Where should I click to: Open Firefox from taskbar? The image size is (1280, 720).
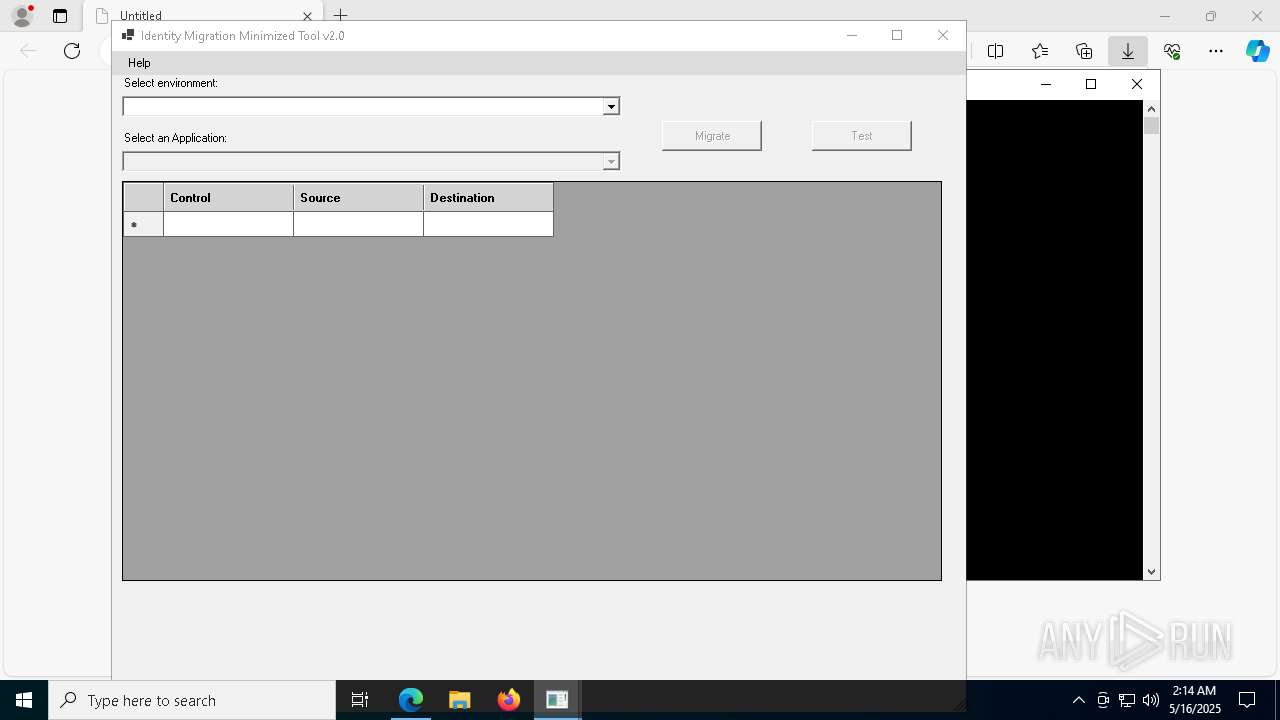[509, 700]
